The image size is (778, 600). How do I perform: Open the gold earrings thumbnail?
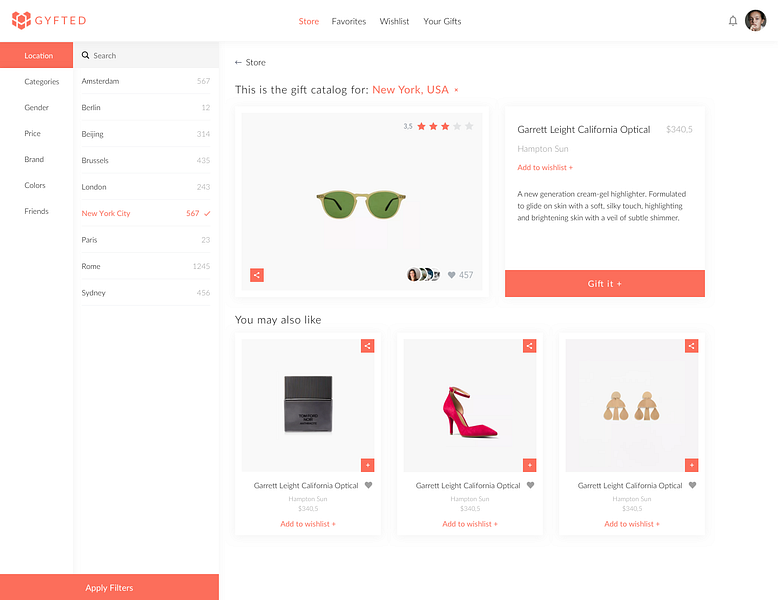pos(631,406)
